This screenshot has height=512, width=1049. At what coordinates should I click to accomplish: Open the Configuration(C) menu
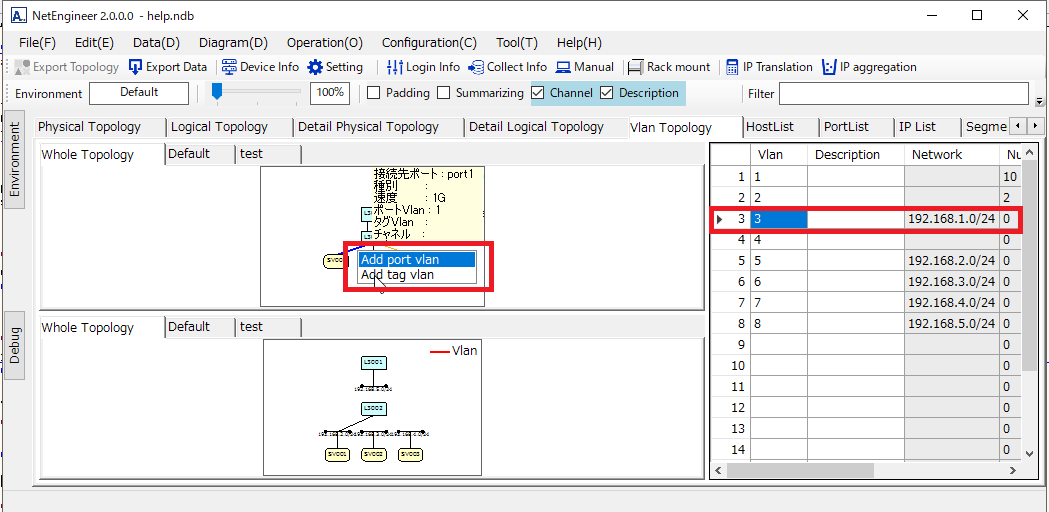tap(429, 43)
